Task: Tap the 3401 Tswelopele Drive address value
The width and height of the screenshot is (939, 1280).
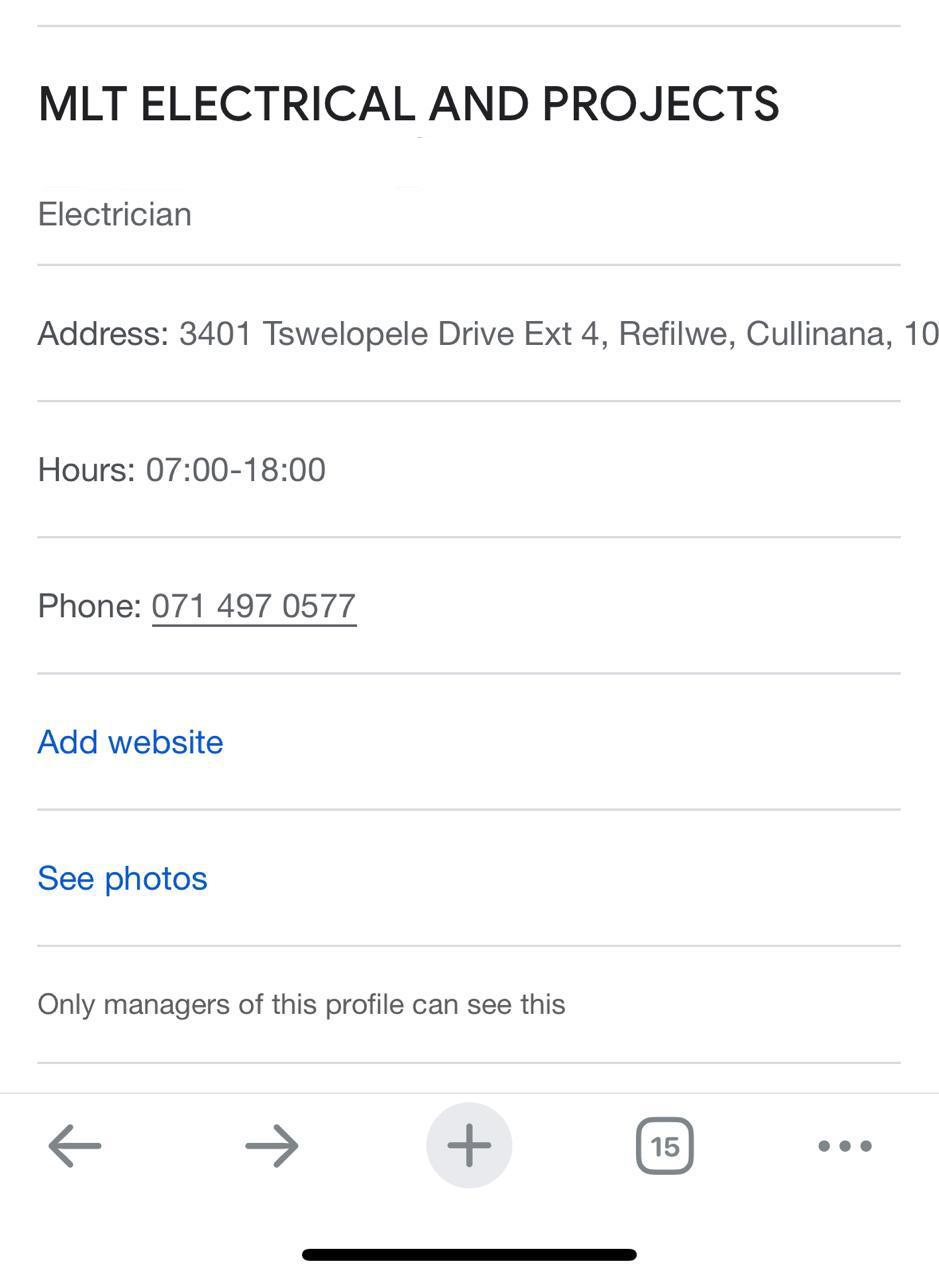Action: click(340, 334)
